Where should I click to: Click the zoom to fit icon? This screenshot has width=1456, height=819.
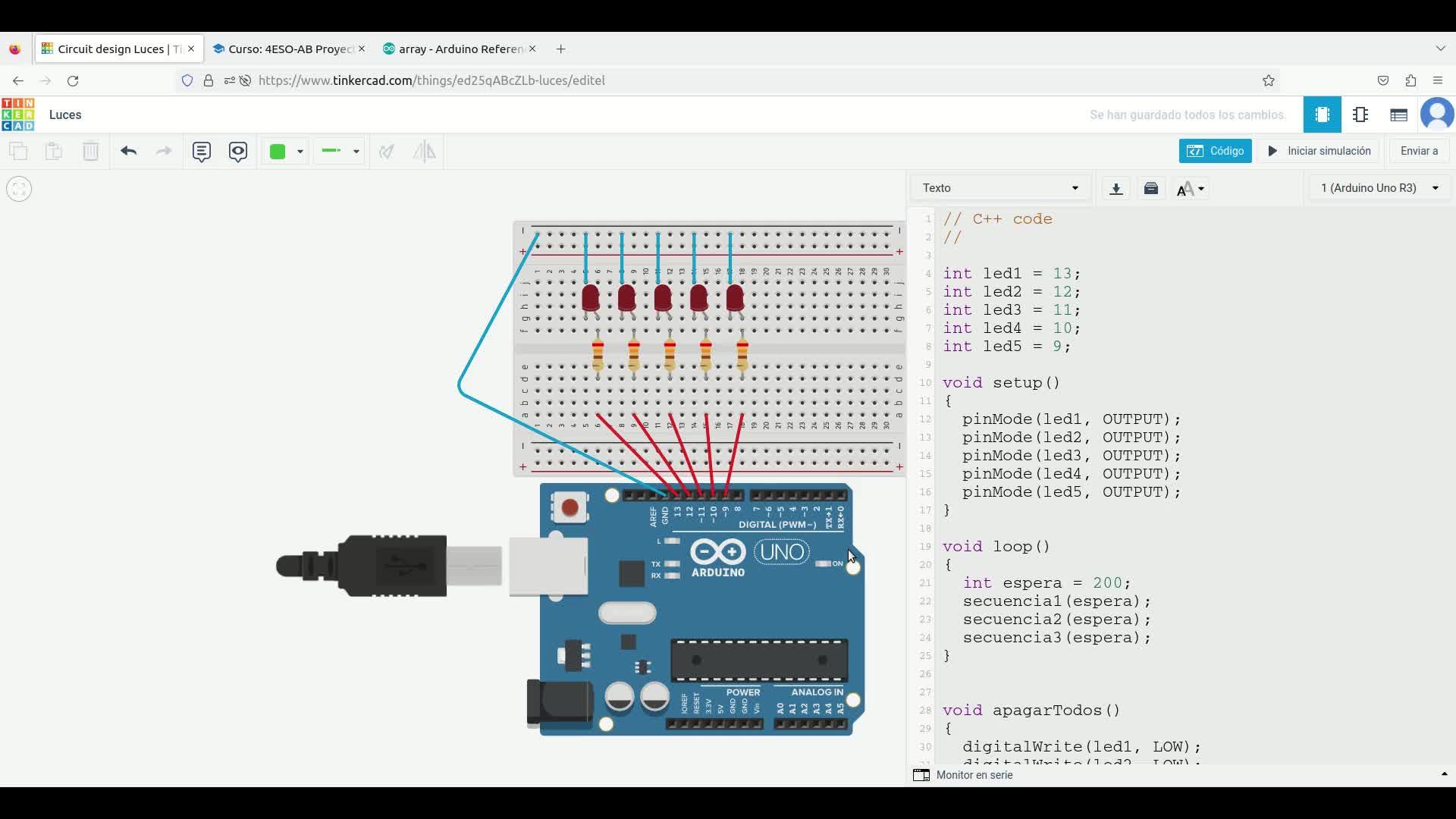(x=19, y=189)
